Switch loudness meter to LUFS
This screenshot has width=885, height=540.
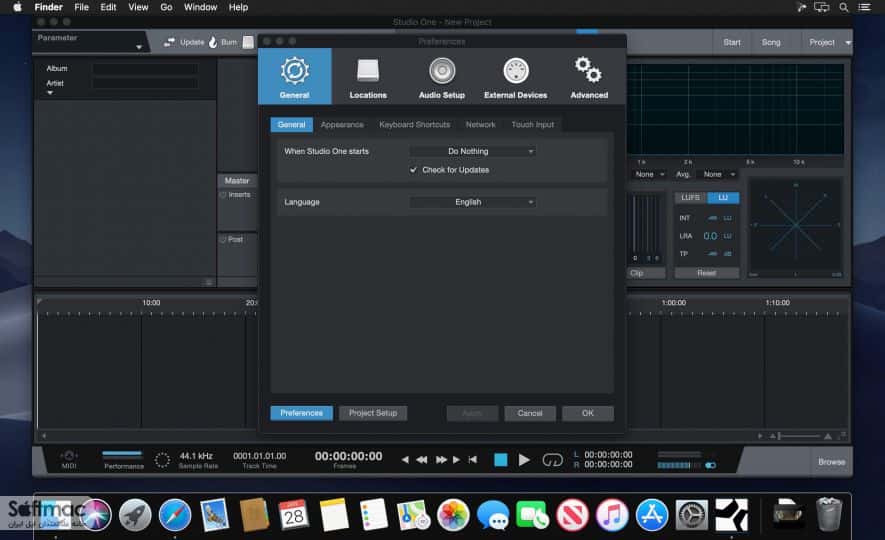(690, 197)
